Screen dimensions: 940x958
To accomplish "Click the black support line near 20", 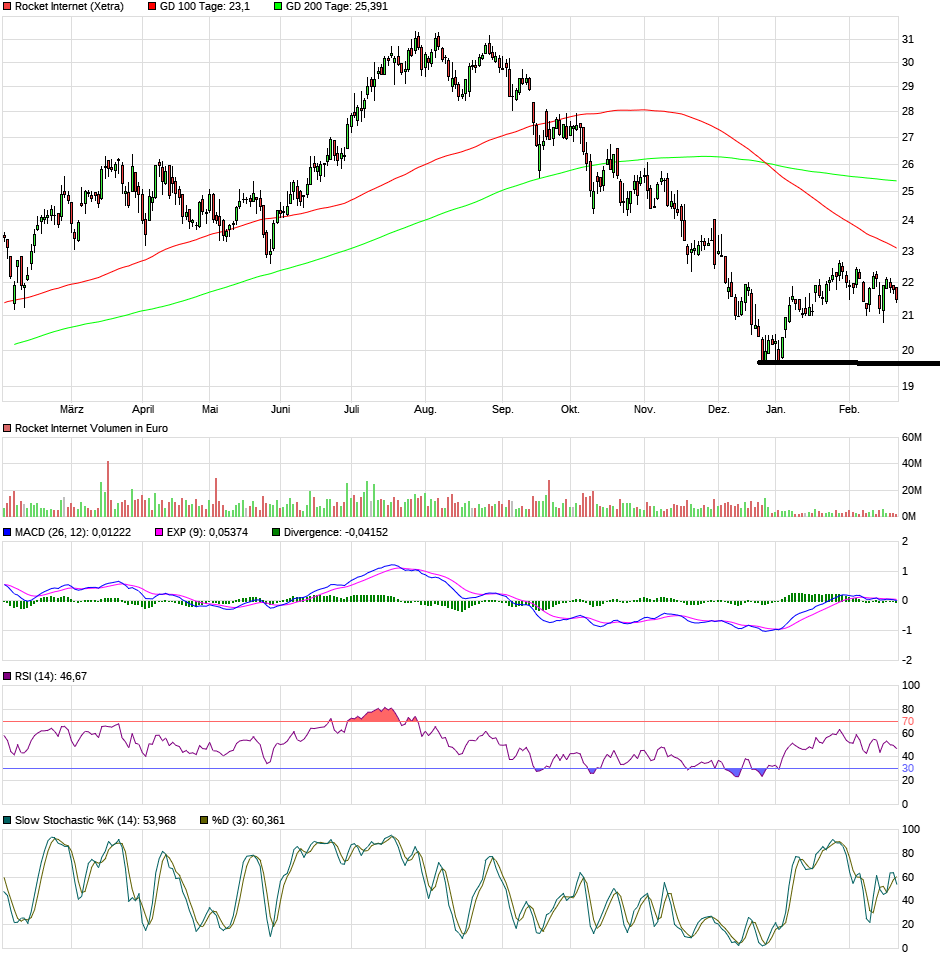I will tap(850, 362).
